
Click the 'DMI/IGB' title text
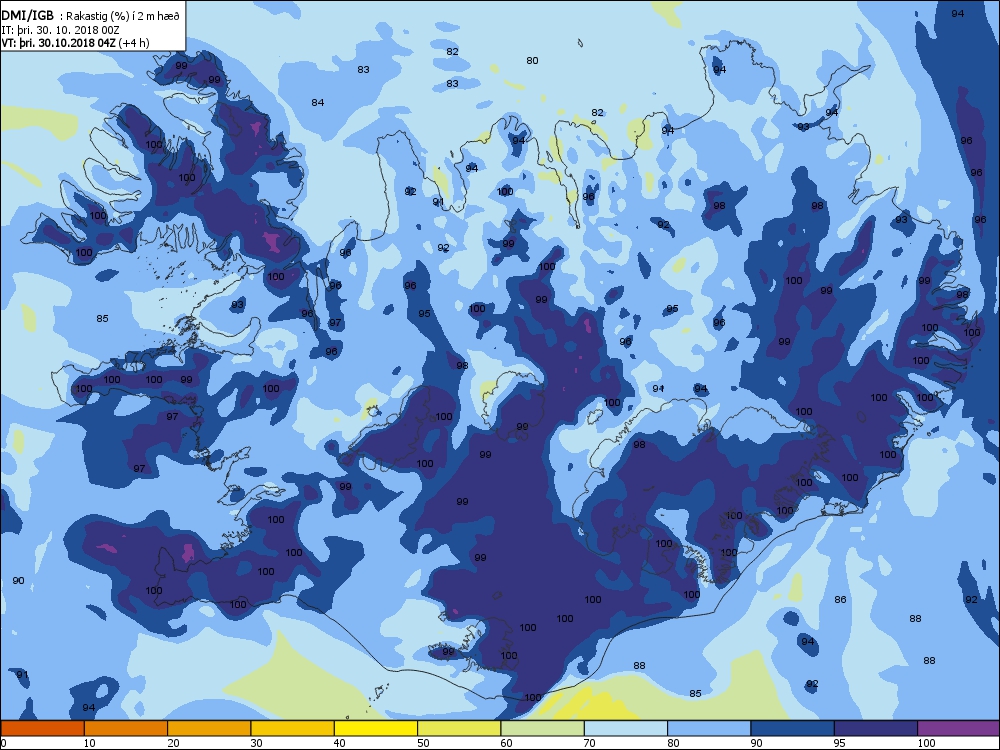tap(28, 16)
